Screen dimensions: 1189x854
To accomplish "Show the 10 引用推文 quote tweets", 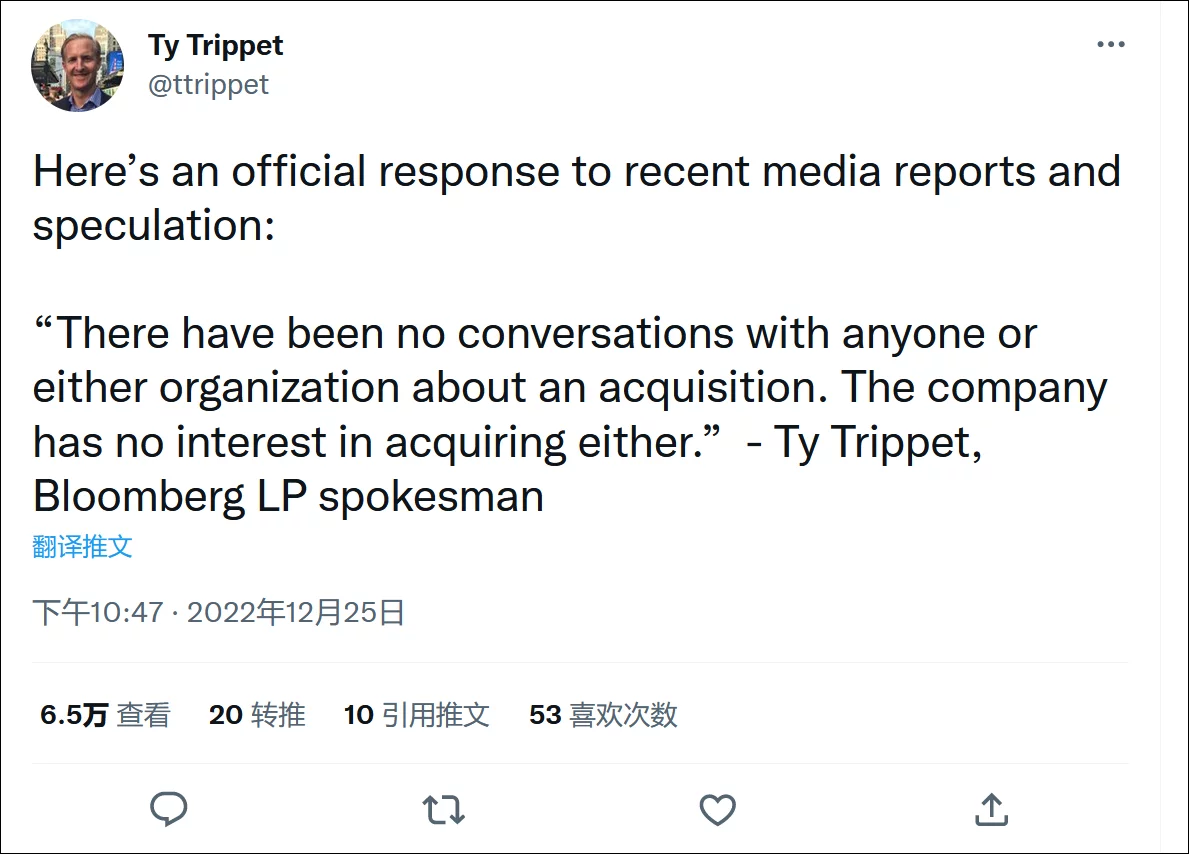I will point(416,715).
